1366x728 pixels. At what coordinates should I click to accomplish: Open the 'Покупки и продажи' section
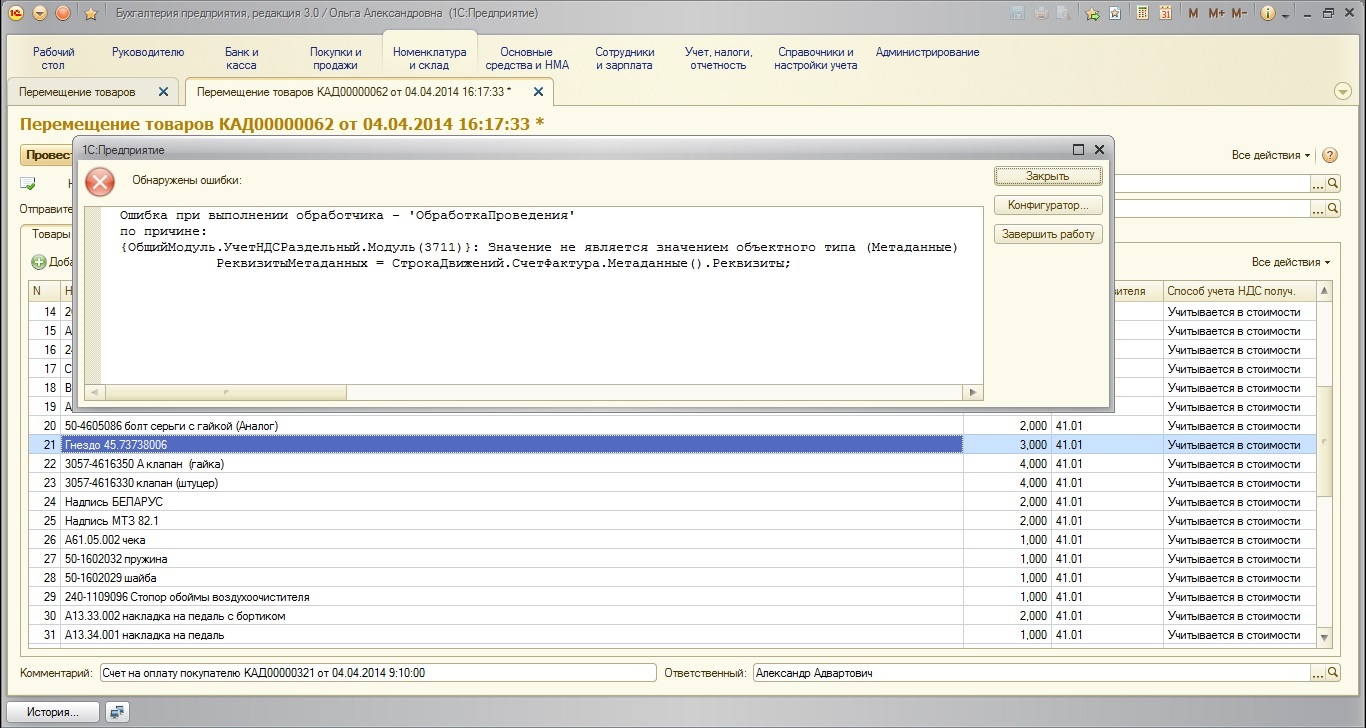pos(335,58)
